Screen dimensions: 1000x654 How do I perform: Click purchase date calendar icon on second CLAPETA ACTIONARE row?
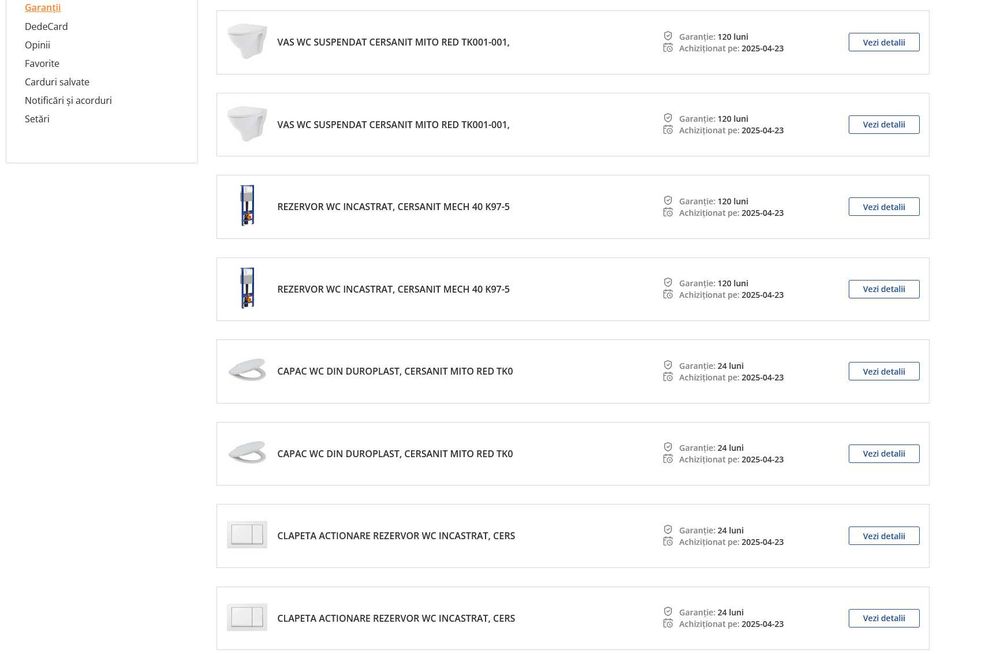[x=668, y=624]
